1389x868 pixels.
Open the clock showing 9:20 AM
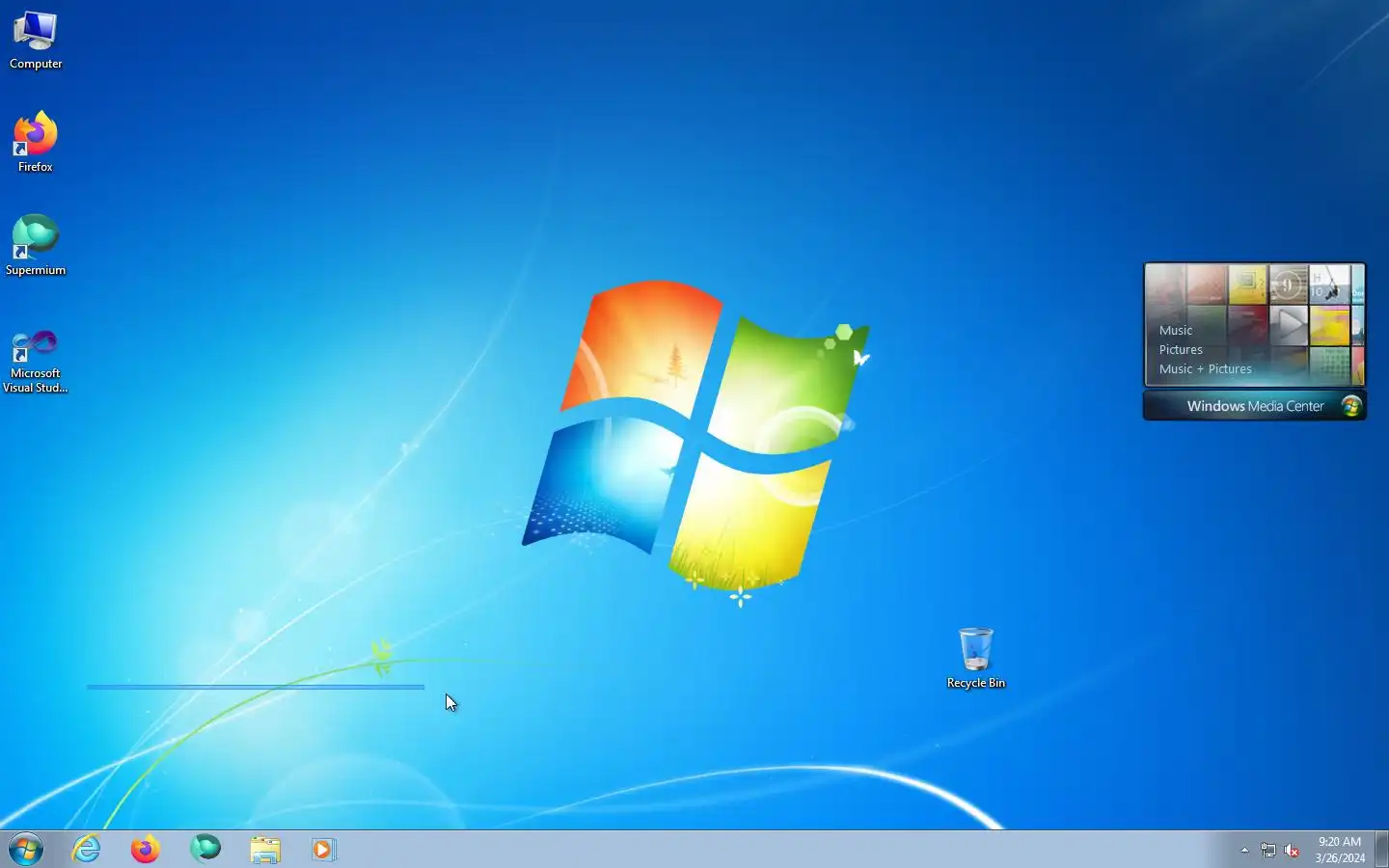pos(1340,850)
